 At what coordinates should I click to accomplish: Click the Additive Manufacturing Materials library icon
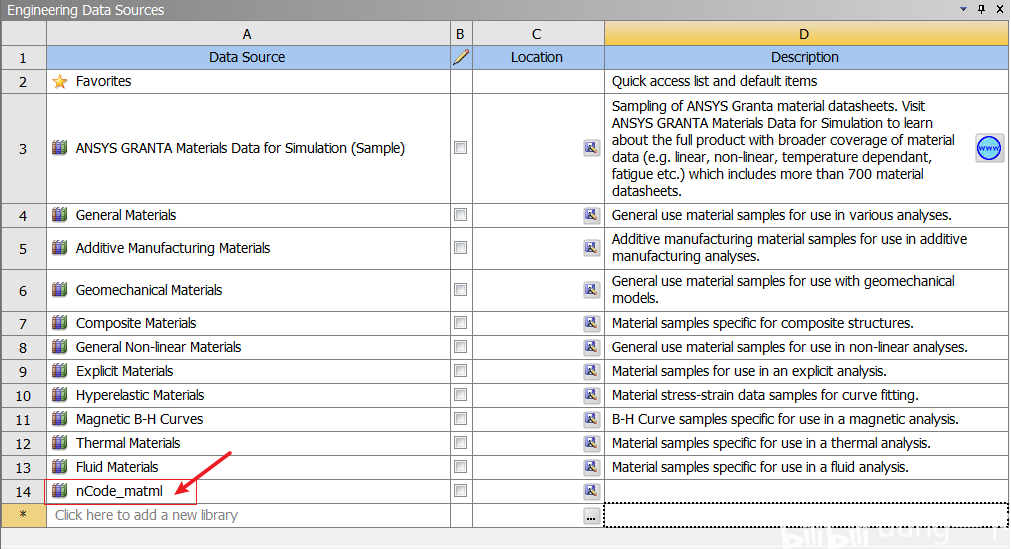(x=59, y=248)
